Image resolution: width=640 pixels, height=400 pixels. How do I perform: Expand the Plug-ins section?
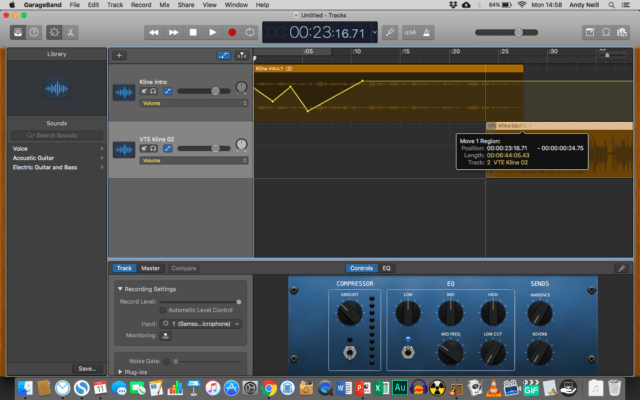click(120, 372)
